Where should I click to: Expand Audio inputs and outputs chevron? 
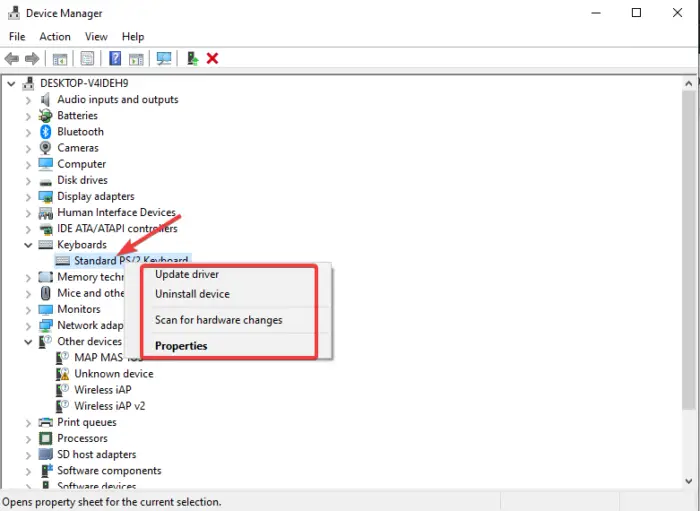coord(28,100)
